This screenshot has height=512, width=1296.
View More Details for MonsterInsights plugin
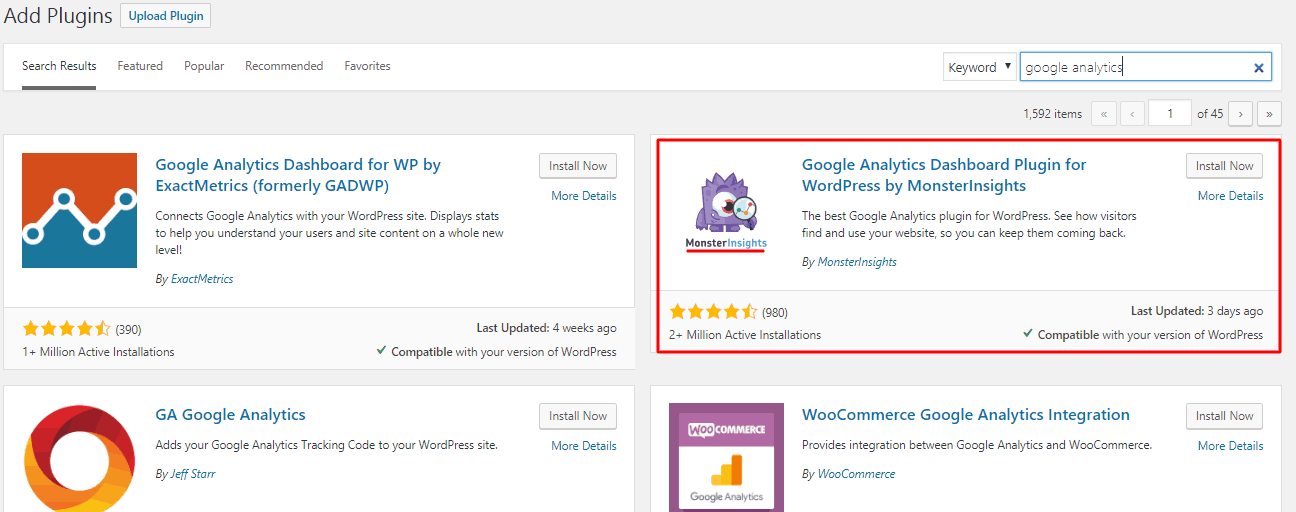[1231, 196]
